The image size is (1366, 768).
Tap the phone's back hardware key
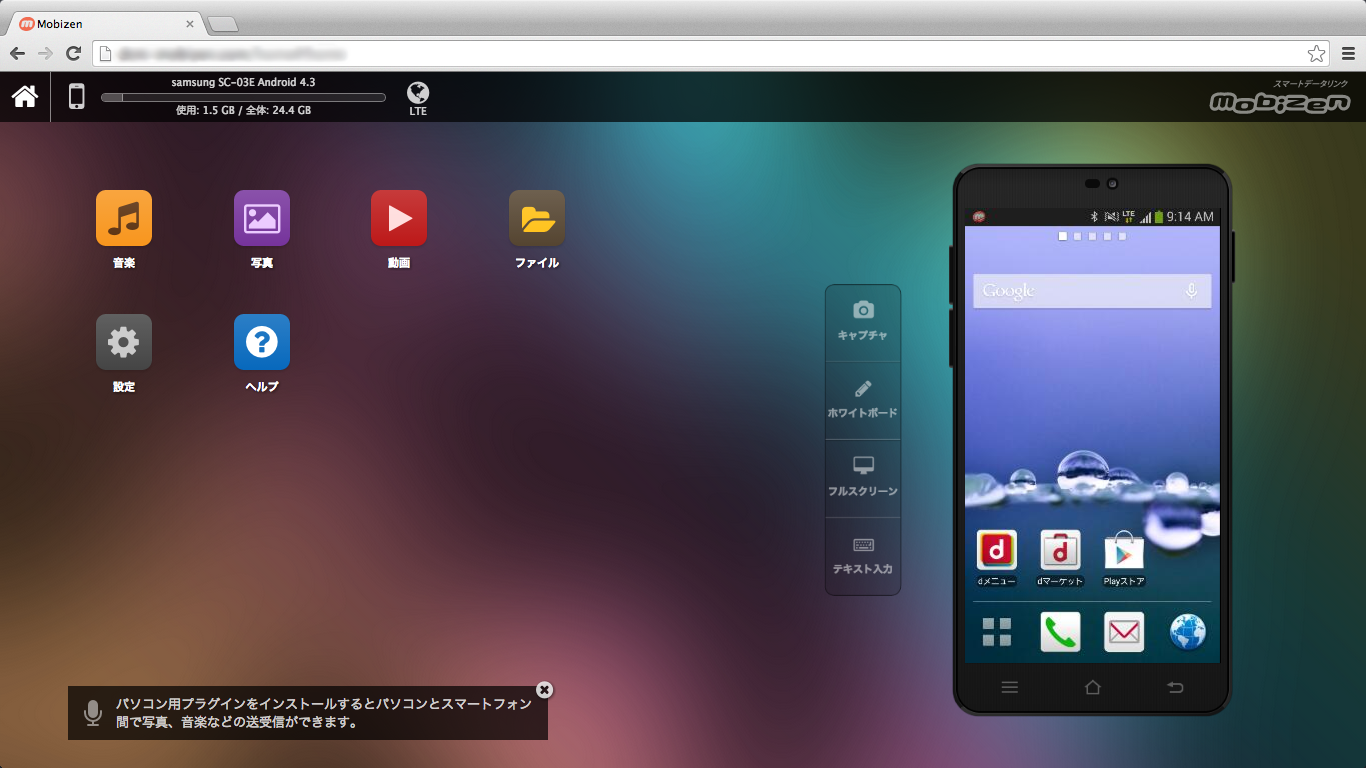point(1175,687)
